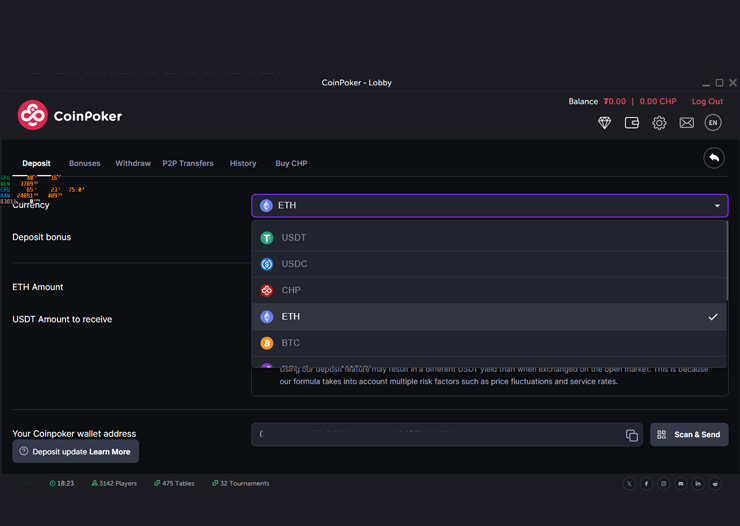Viewport: 740px width, 526px height.
Task: Select USDT from currency list
Action: (x=489, y=238)
